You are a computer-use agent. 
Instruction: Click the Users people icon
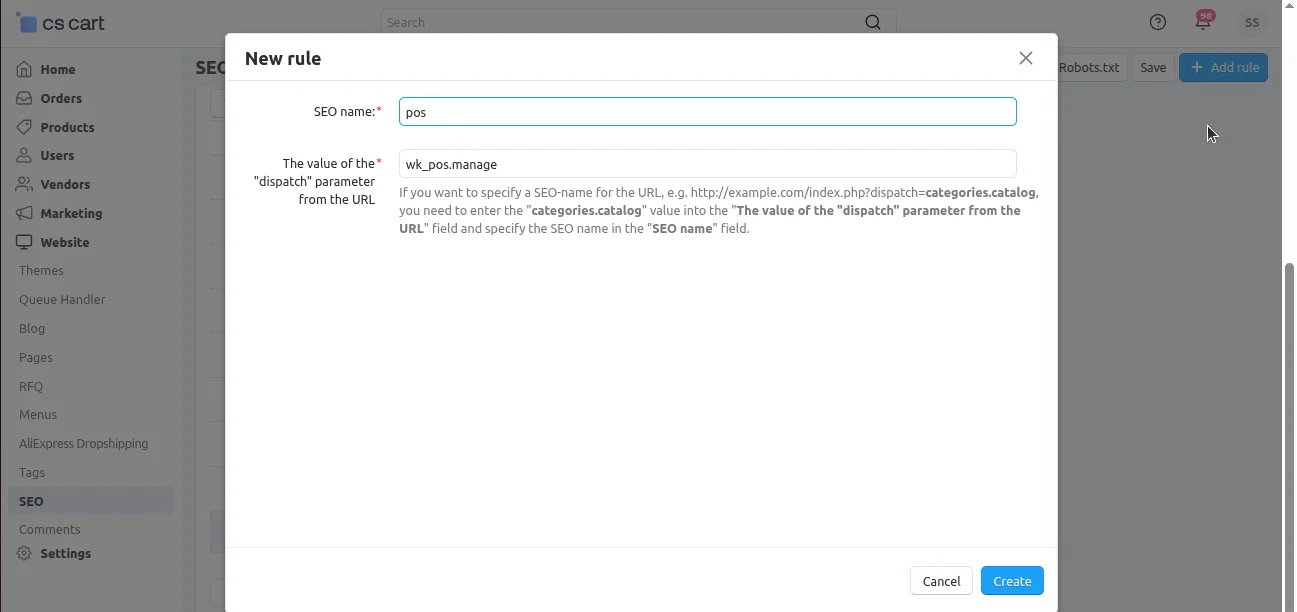(x=24, y=156)
